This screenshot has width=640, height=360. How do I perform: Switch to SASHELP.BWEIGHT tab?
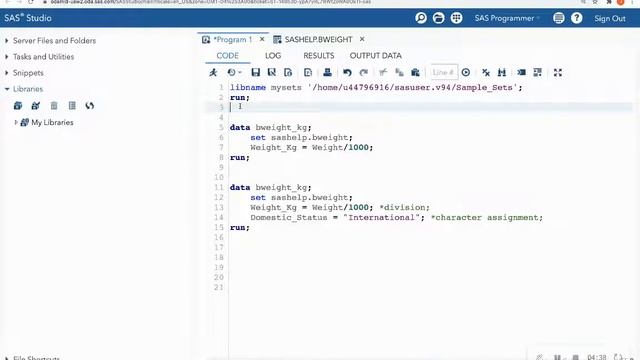coord(318,40)
